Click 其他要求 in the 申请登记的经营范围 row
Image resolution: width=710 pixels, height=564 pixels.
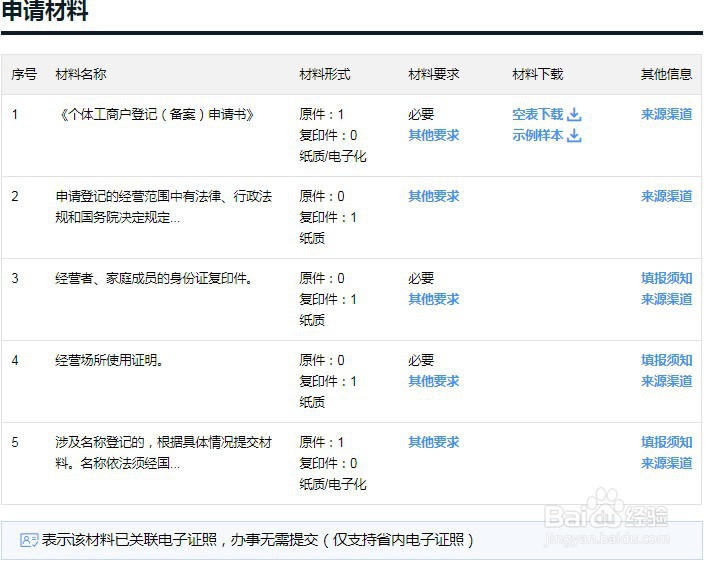pyautogui.click(x=434, y=196)
